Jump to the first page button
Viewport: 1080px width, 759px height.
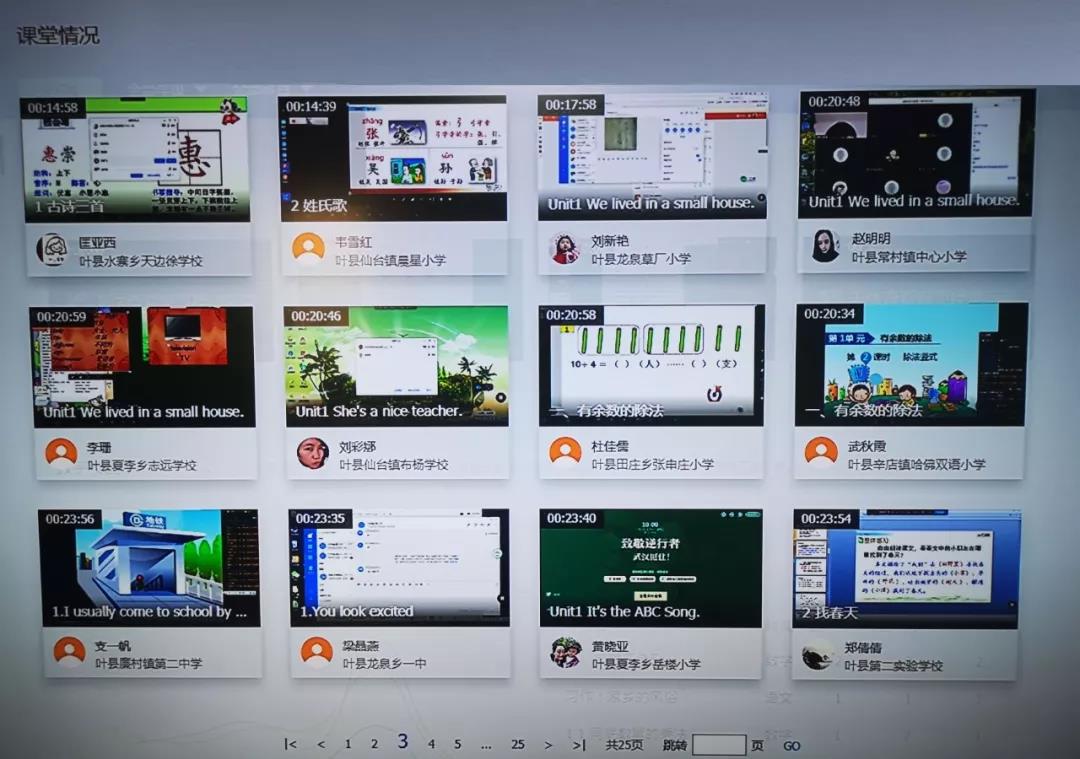(x=290, y=744)
